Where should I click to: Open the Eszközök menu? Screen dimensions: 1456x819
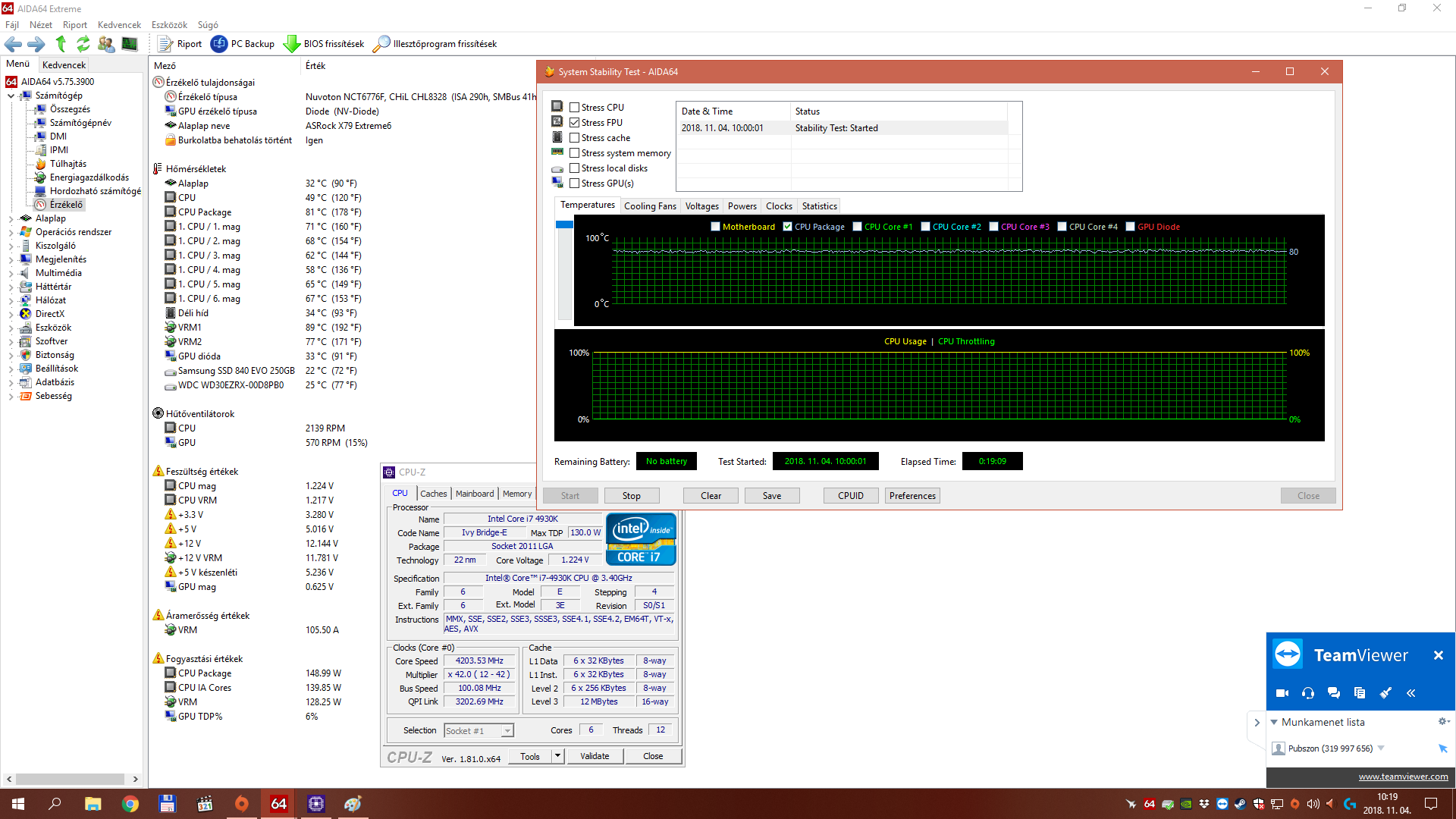[x=169, y=25]
